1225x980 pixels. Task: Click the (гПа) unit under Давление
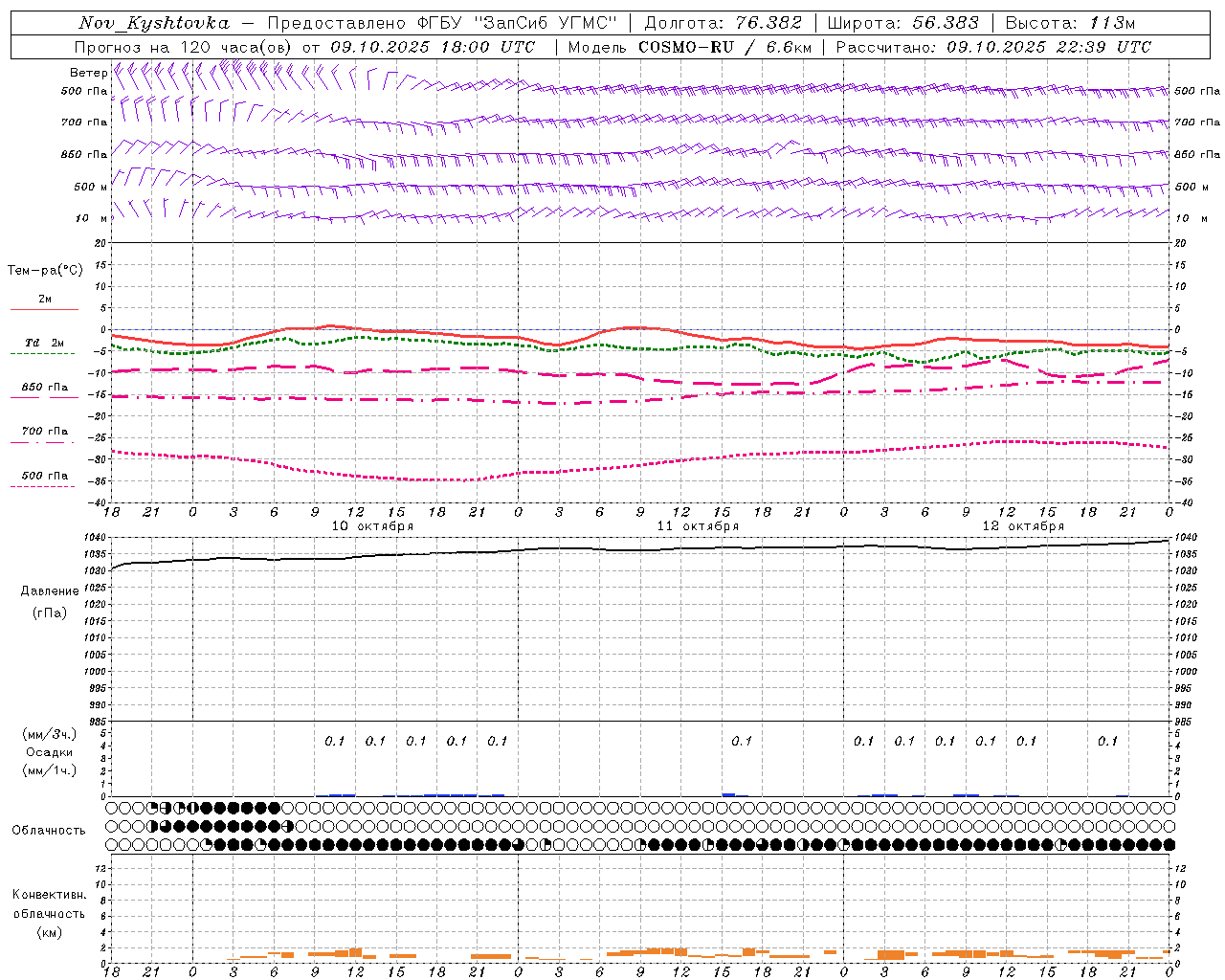point(49,612)
